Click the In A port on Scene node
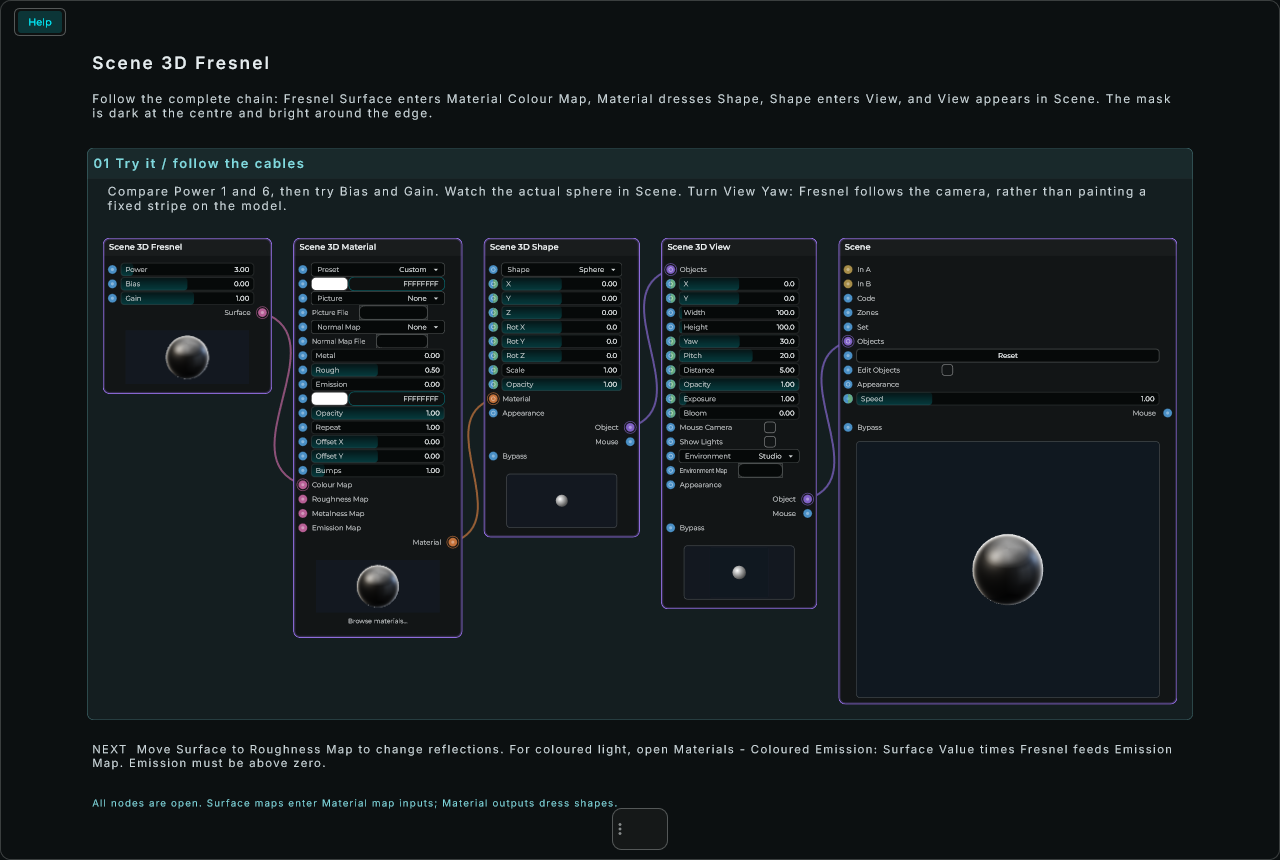This screenshot has width=1280, height=860. pos(848,270)
